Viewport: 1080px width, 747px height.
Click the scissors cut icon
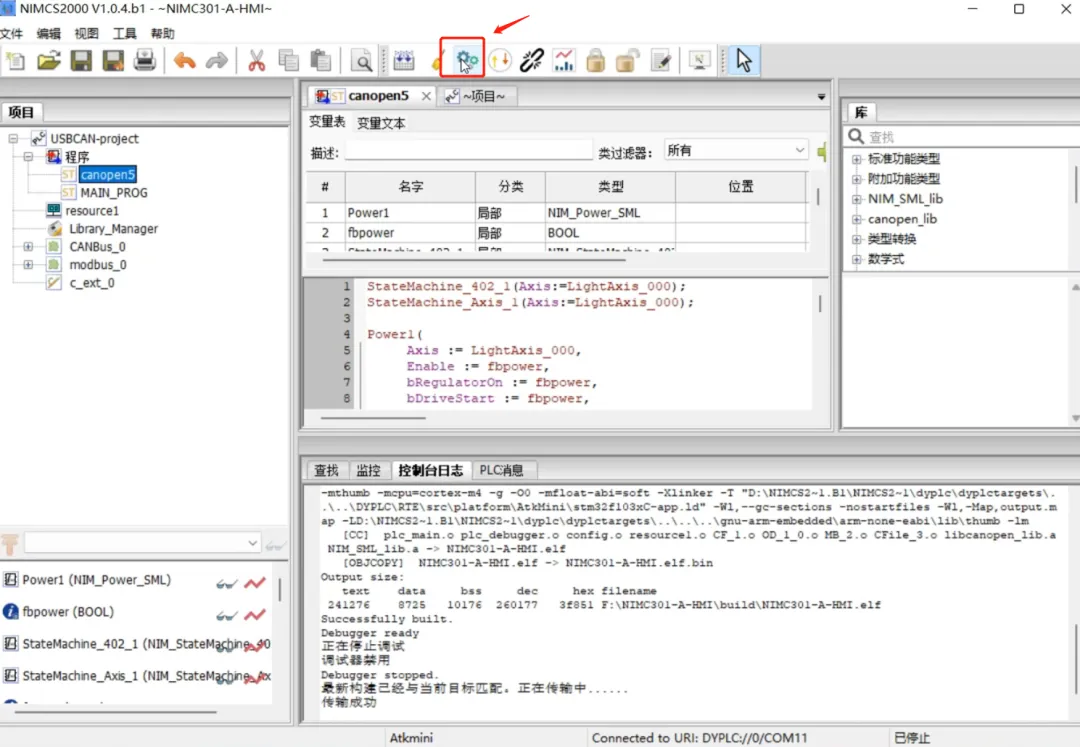pyautogui.click(x=256, y=61)
